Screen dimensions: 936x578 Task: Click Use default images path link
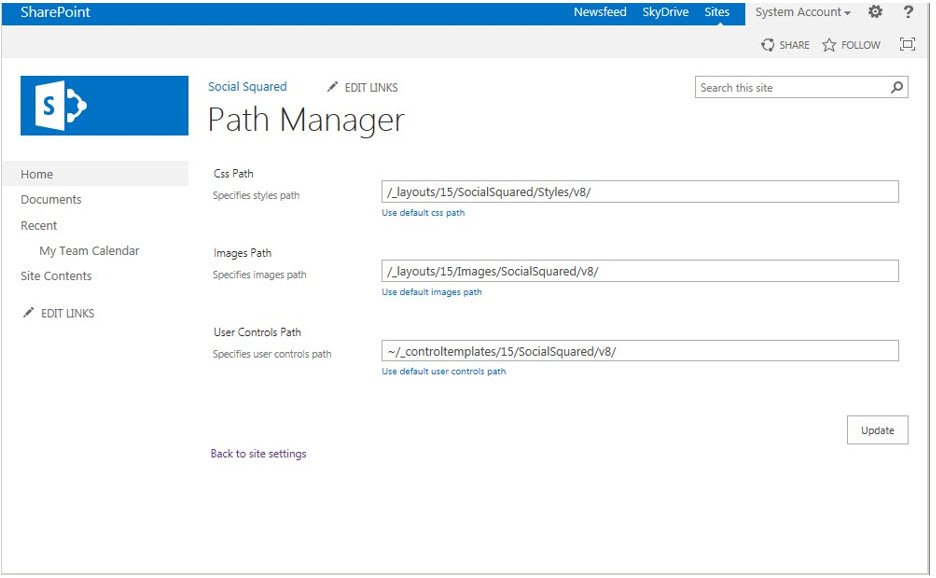[x=432, y=292]
